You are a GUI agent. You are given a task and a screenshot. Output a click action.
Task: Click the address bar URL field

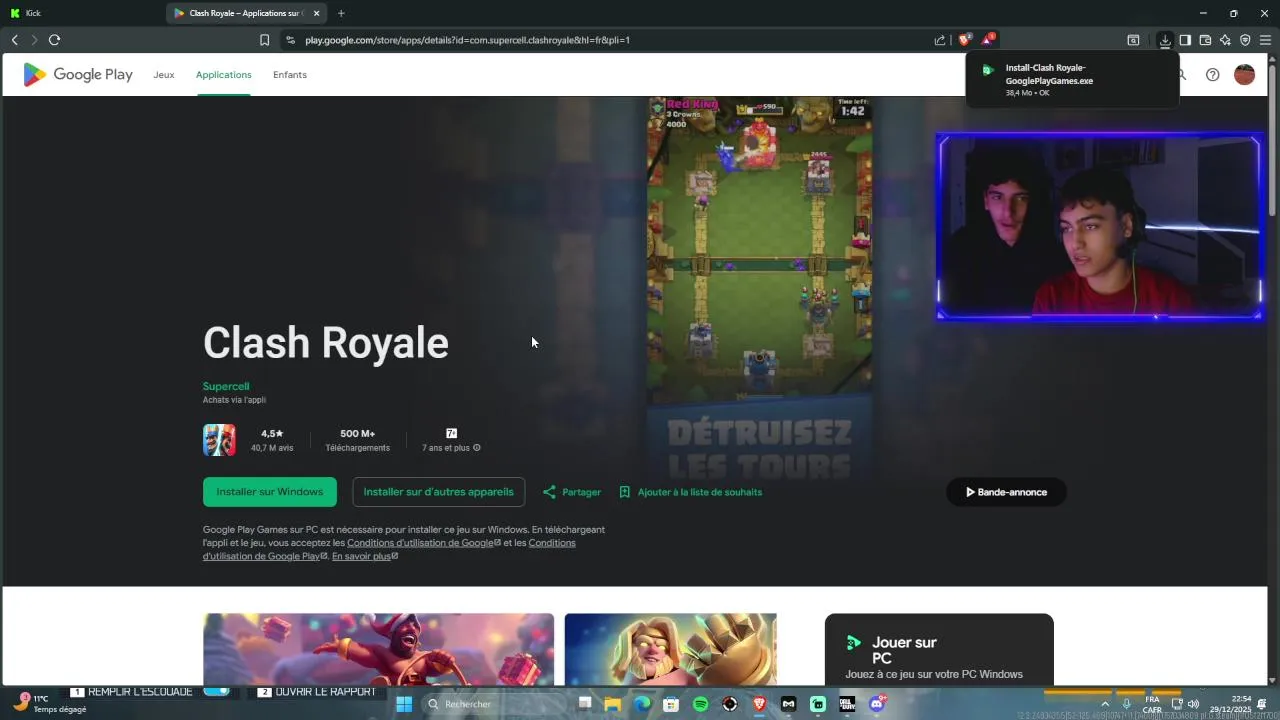pyautogui.click(x=610, y=40)
